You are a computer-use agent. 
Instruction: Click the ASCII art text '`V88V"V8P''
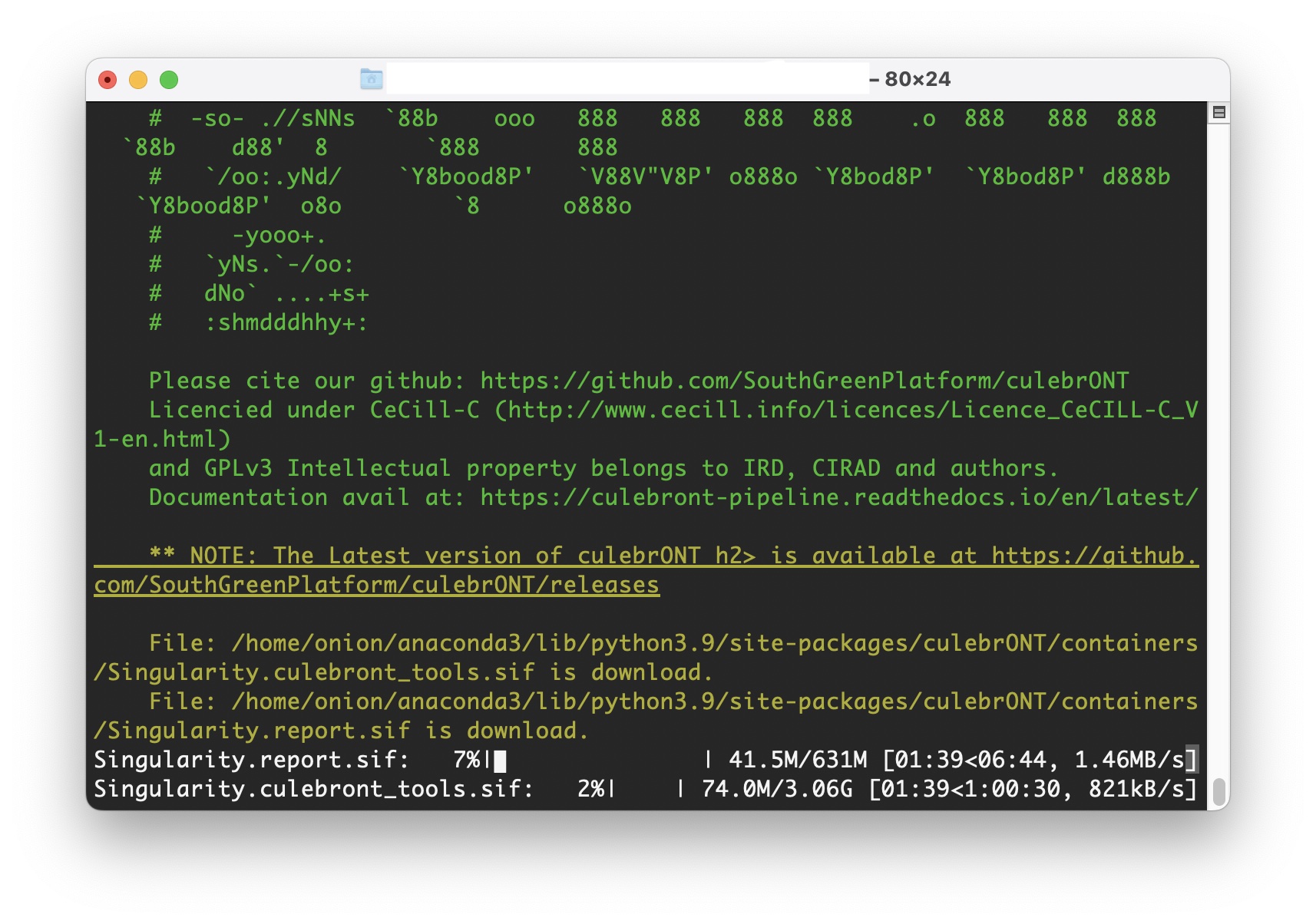tap(645, 177)
